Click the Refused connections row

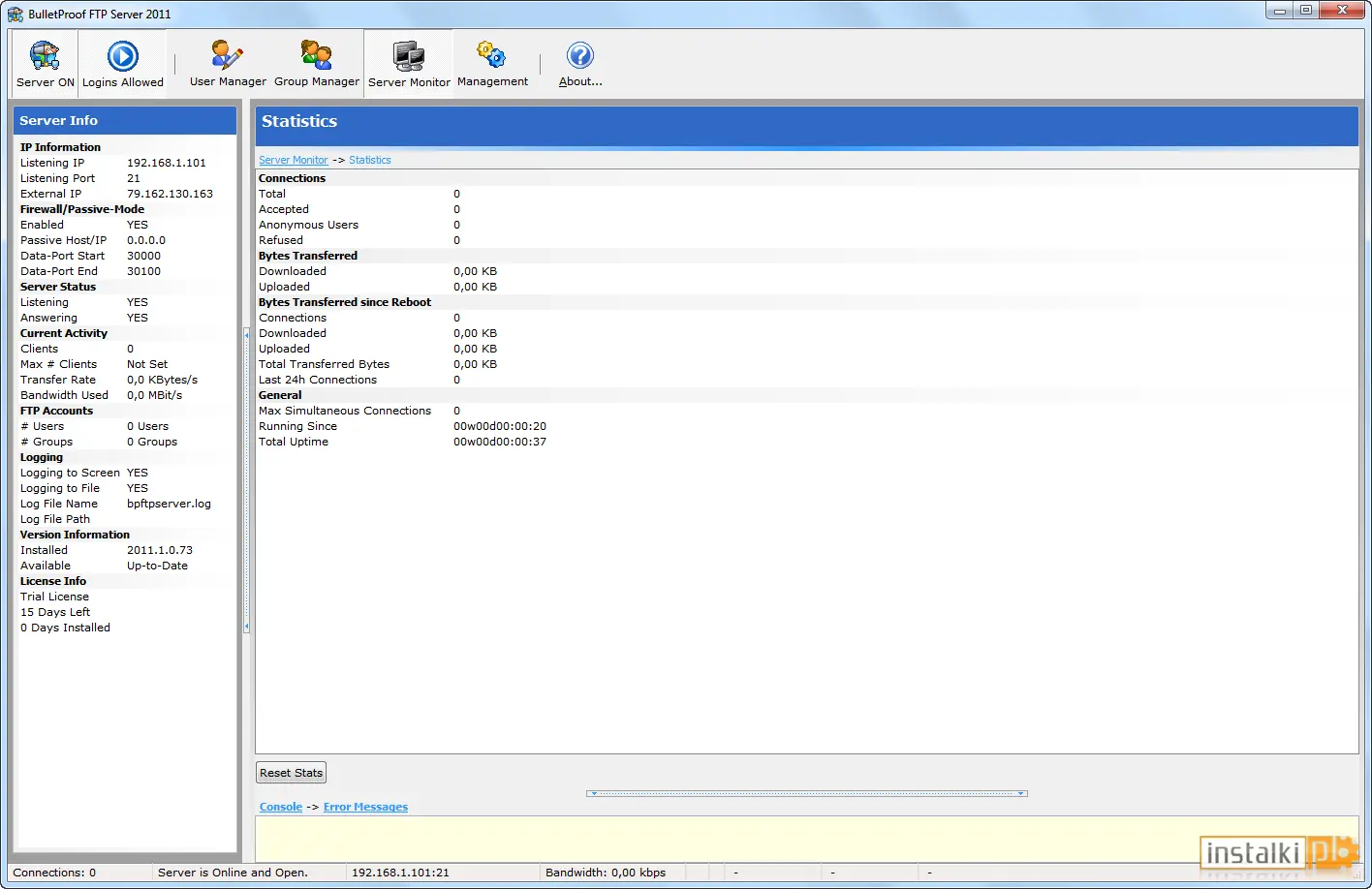click(806, 240)
